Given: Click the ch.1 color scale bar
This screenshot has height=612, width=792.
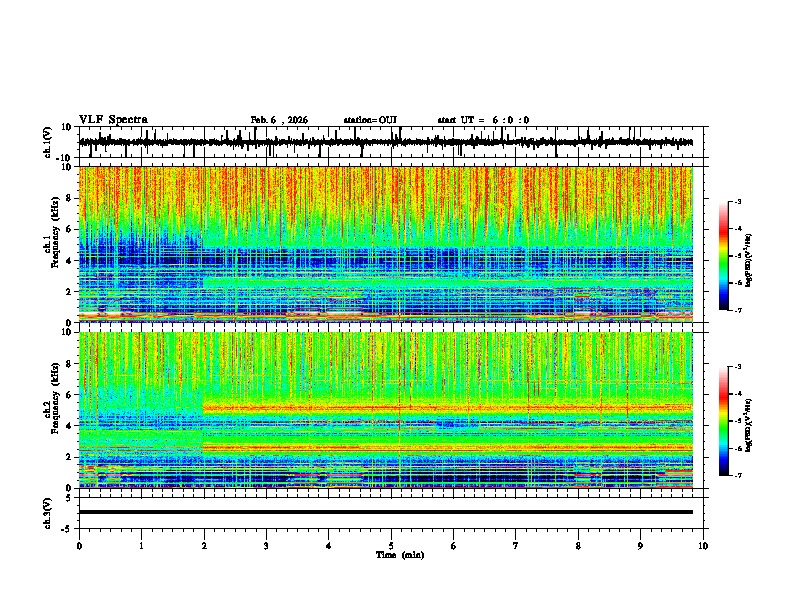Looking at the screenshot, I should tap(724, 256).
